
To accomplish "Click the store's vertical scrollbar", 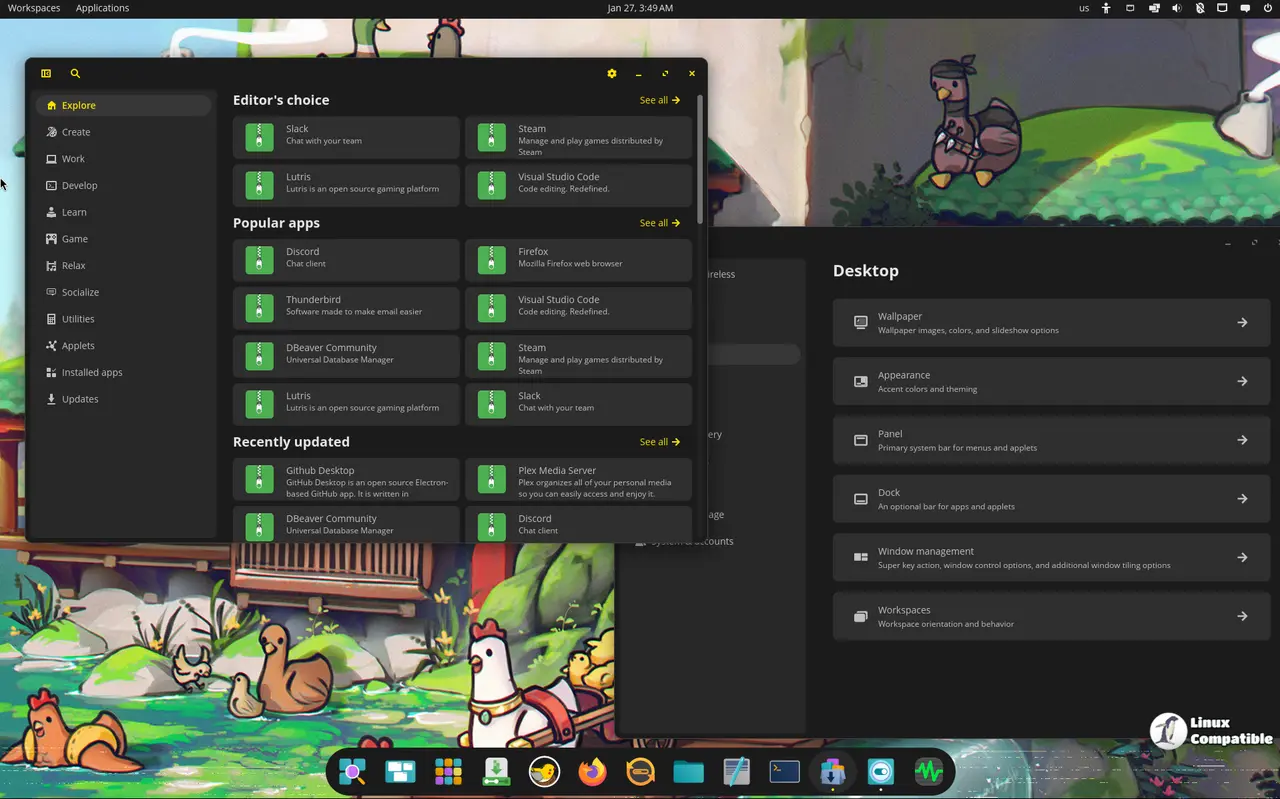I will pyautogui.click(x=700, y=160).
